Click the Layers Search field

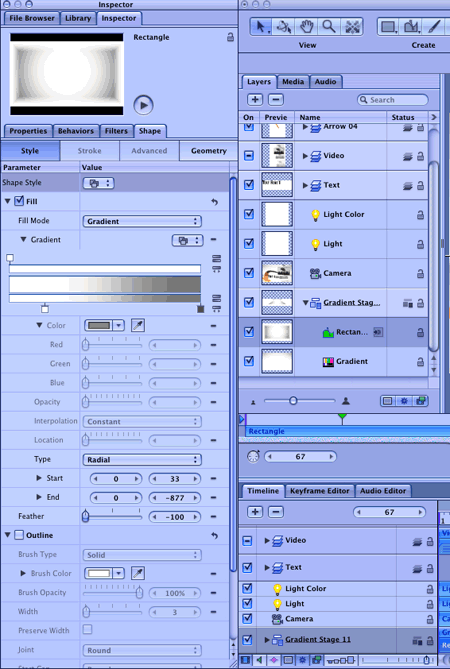(392, 99)
